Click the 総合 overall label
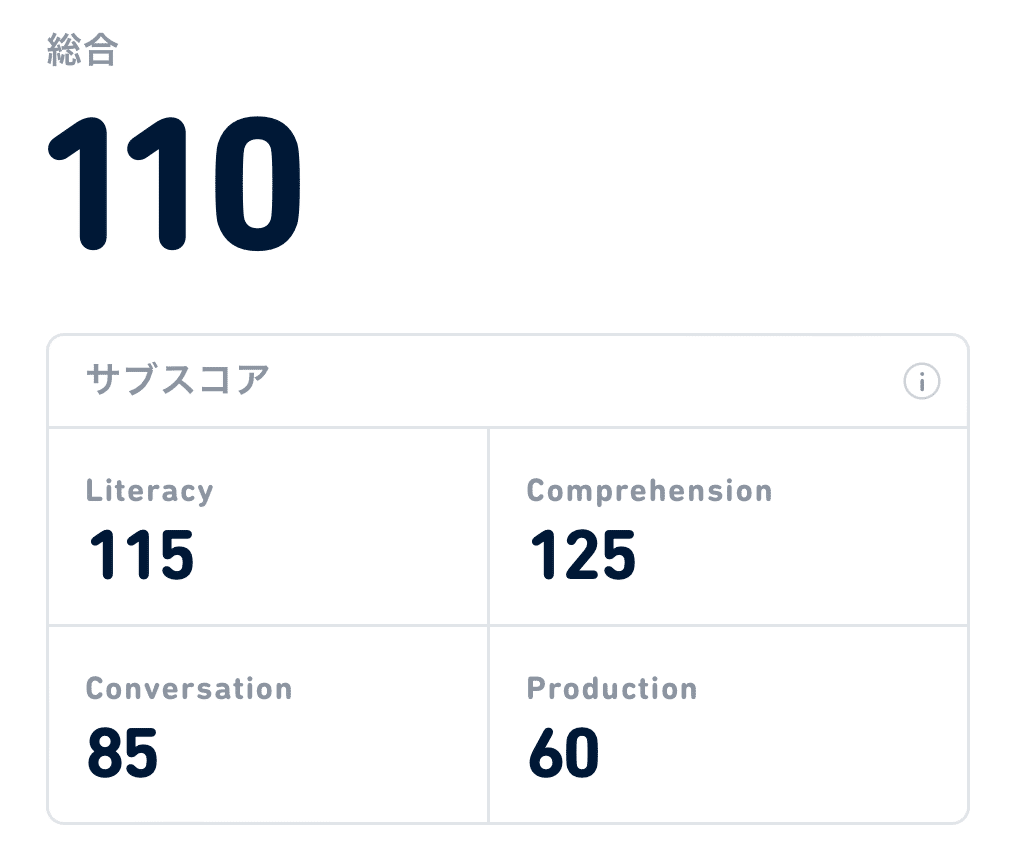Screen dimensions: 1020x863 click(82, 51)
